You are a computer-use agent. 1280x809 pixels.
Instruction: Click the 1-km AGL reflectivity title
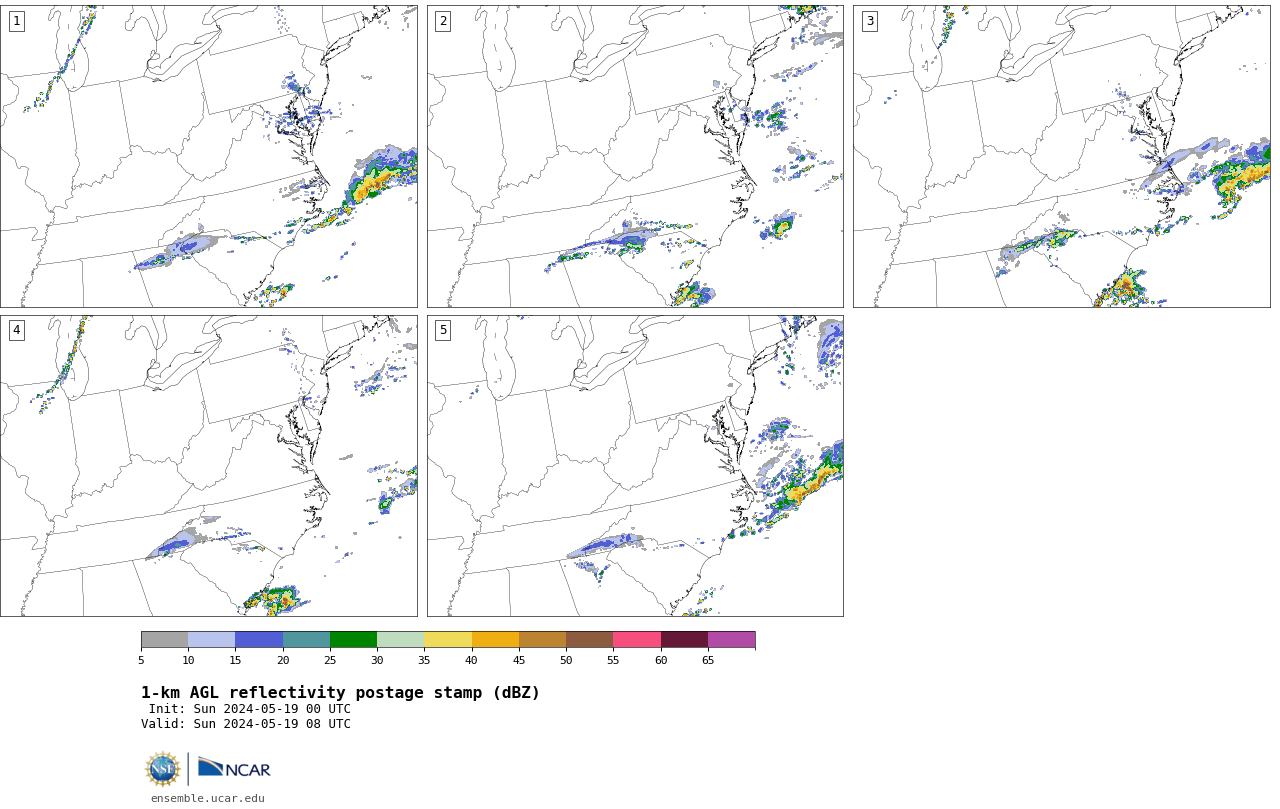(x=340, y=693)
